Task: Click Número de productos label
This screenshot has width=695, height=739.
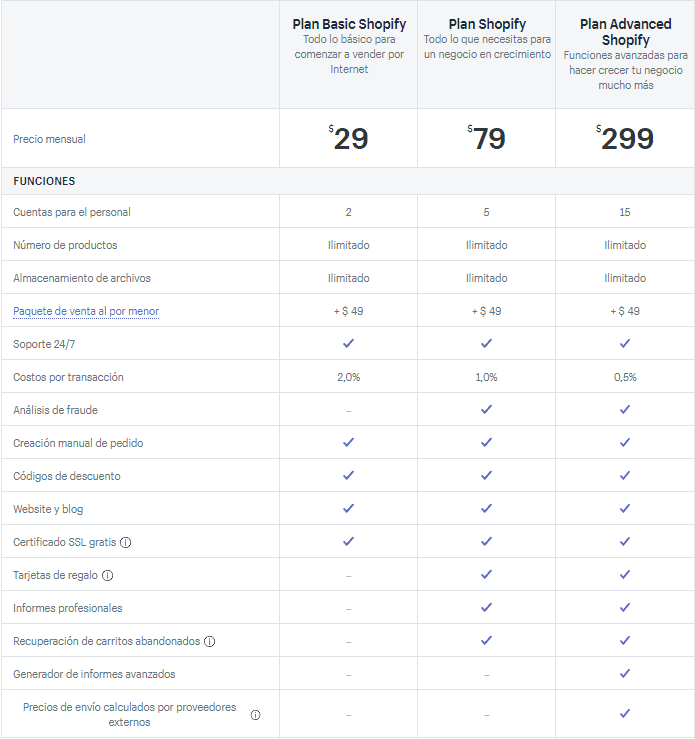Action: tap(65, 245)
